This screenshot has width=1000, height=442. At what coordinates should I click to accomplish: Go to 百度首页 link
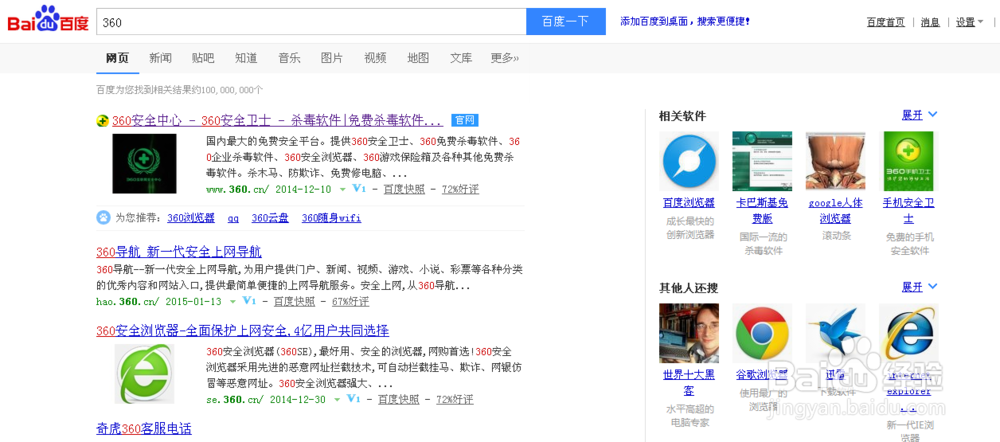point(885,22)
